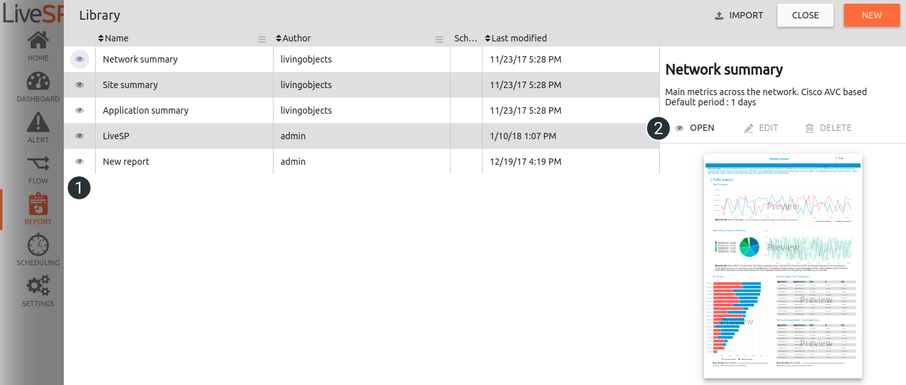The image size is (906, 385).
Task: Open Settings gears icon
Action: 38,286
